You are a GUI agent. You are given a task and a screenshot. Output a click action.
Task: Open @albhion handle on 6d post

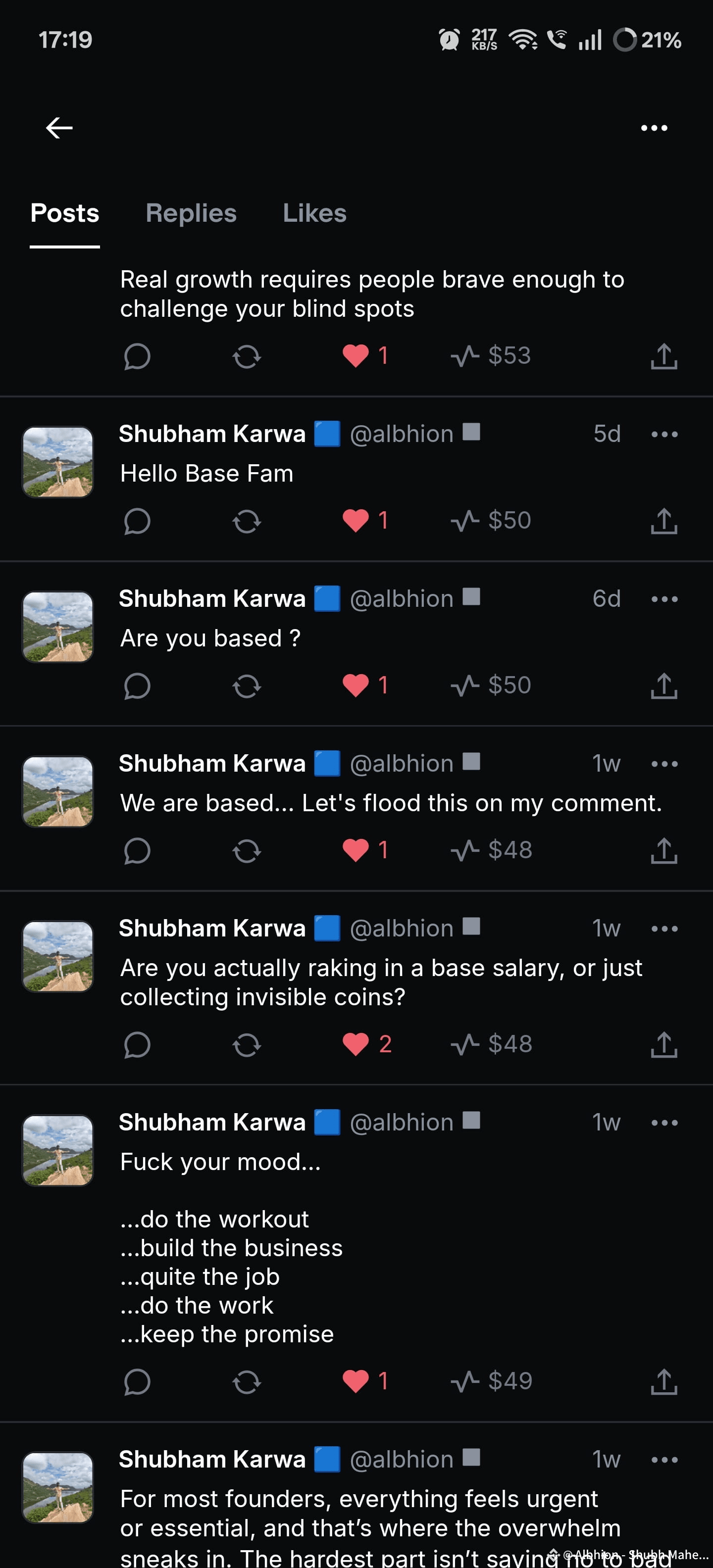tap(402, 599)
